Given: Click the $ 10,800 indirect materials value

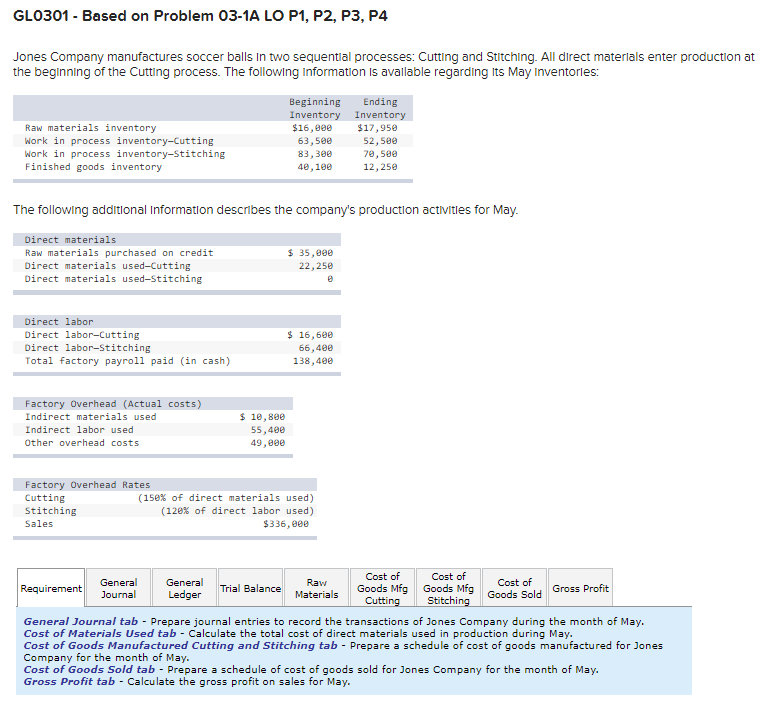Looking at the screenshot, I should (262, 417).
